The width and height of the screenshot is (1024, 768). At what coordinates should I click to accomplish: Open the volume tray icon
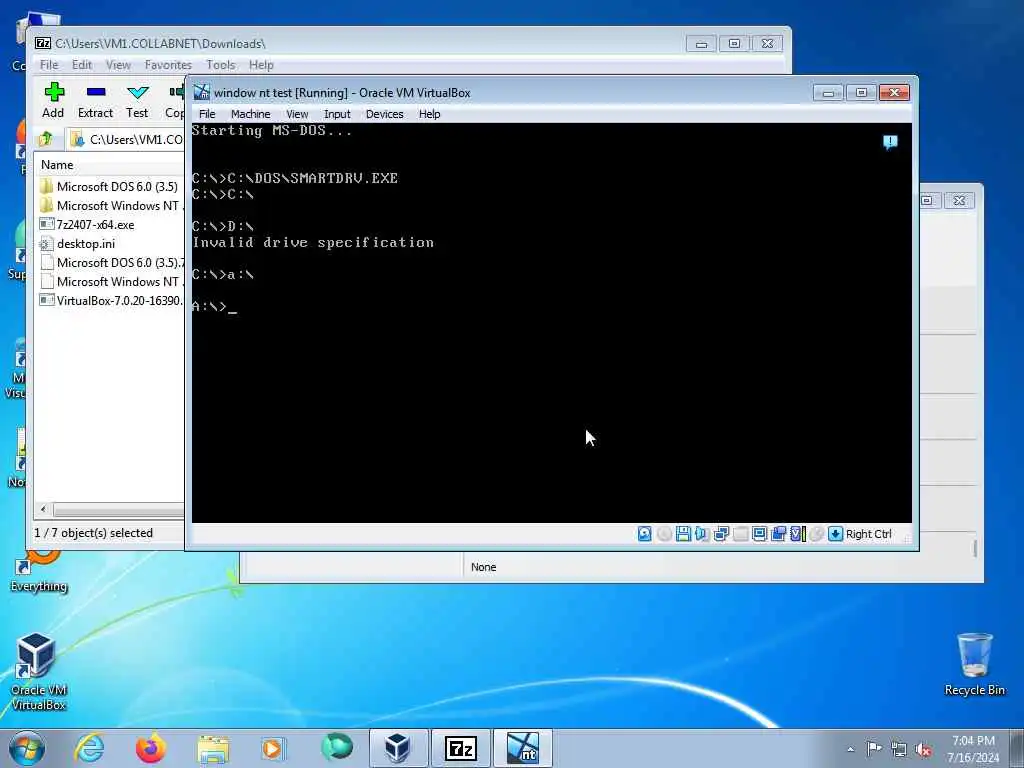923,749
